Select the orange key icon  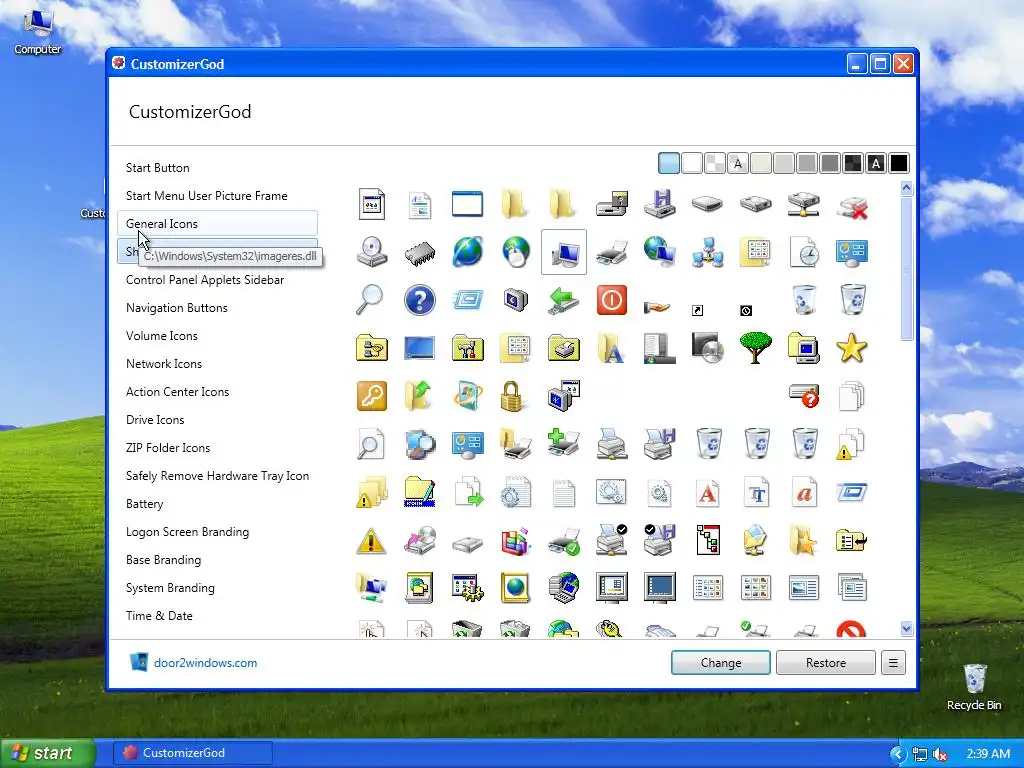372,396
